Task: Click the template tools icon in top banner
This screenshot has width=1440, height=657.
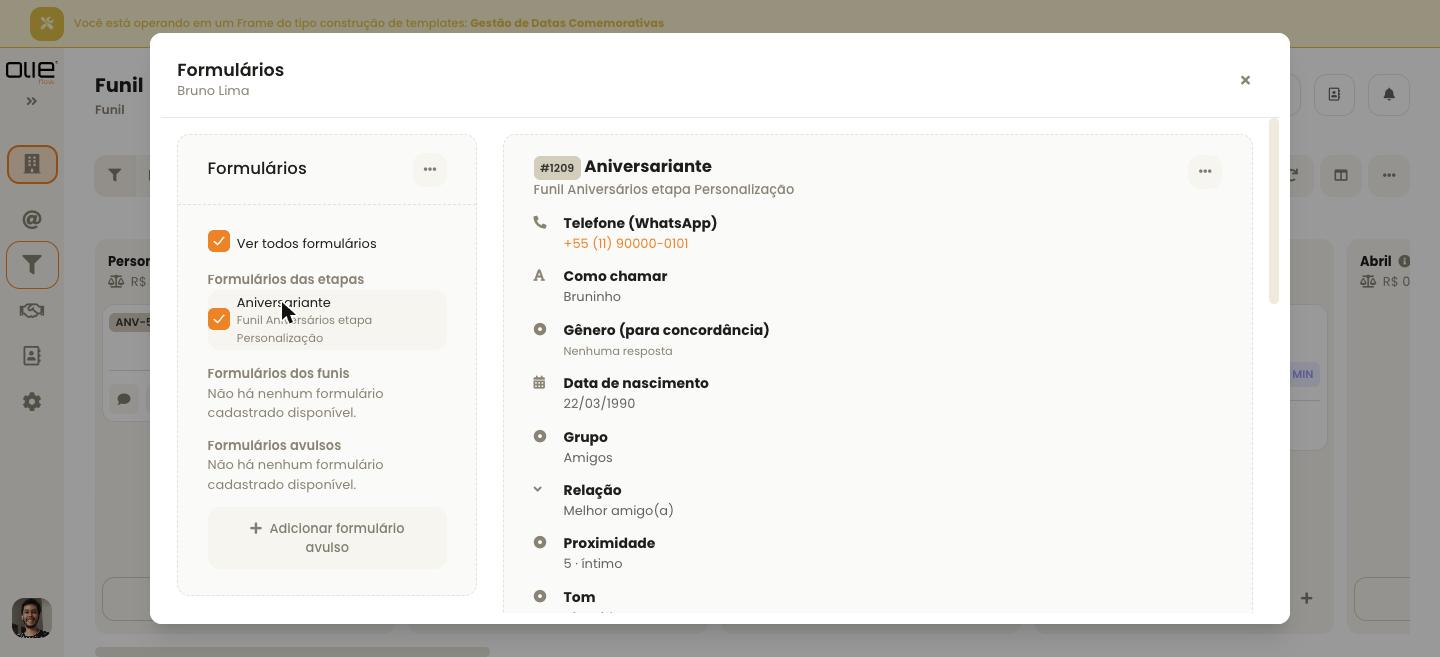Action: coord(47,23)
